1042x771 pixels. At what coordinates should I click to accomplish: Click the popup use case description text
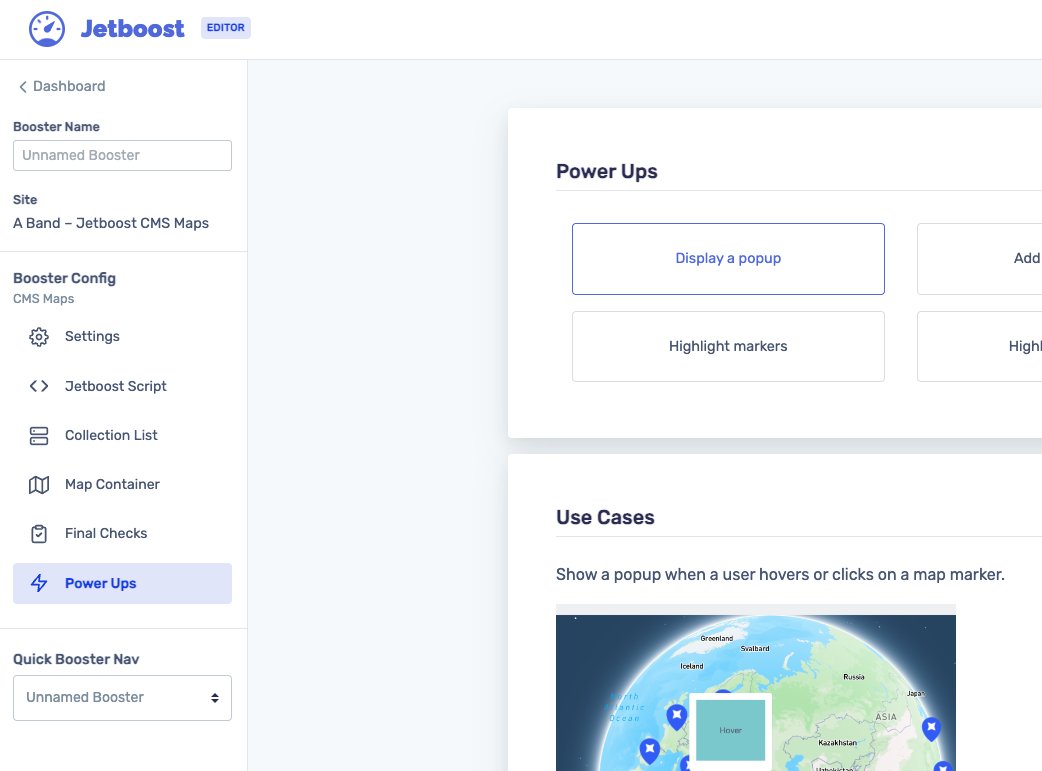click(780, 574)
